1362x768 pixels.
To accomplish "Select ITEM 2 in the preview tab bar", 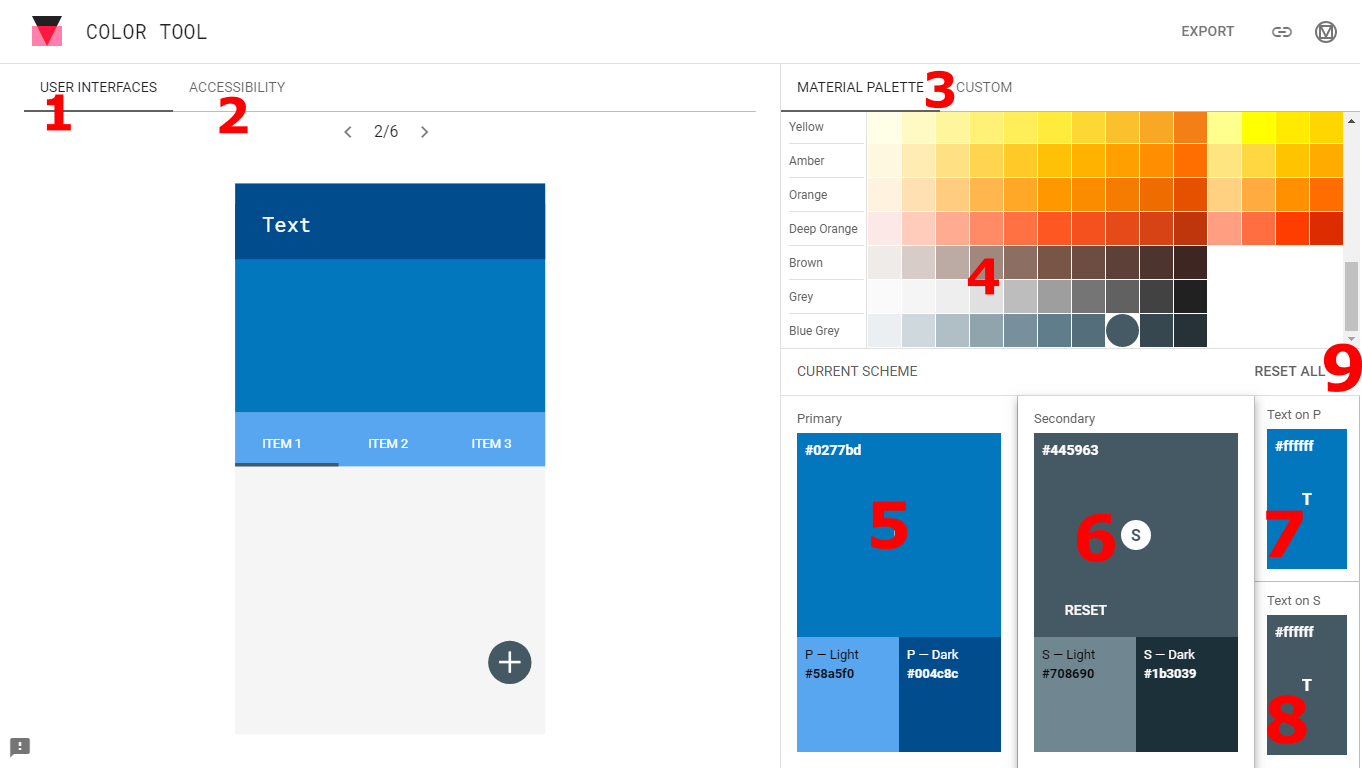I will pyautogui.click(x=389, y=443).
